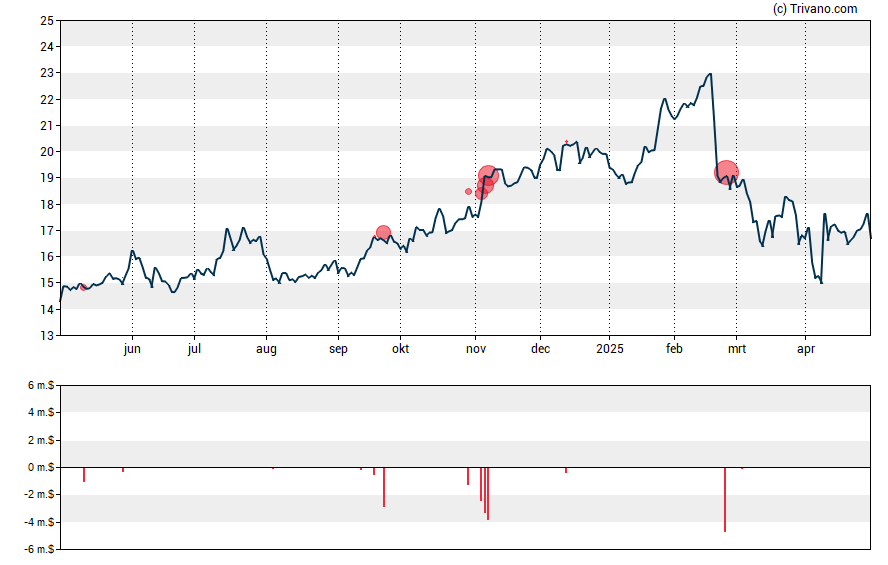The image size is (888, 565).
Task: Click the 'dec' x-axis label
Action: pyautogui.click(x=540, y=349)
